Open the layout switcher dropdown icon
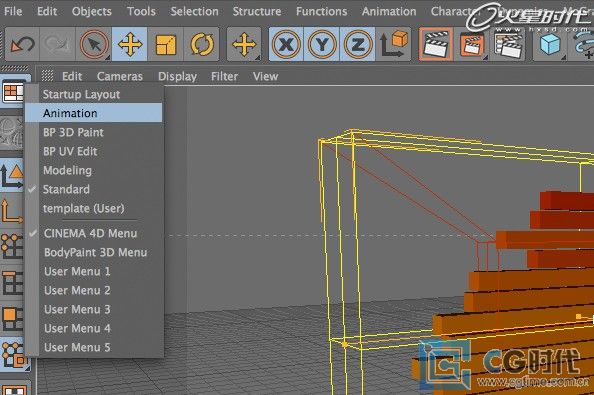The width and height of the screenshot is (594, 395). [x=14, y=92]
